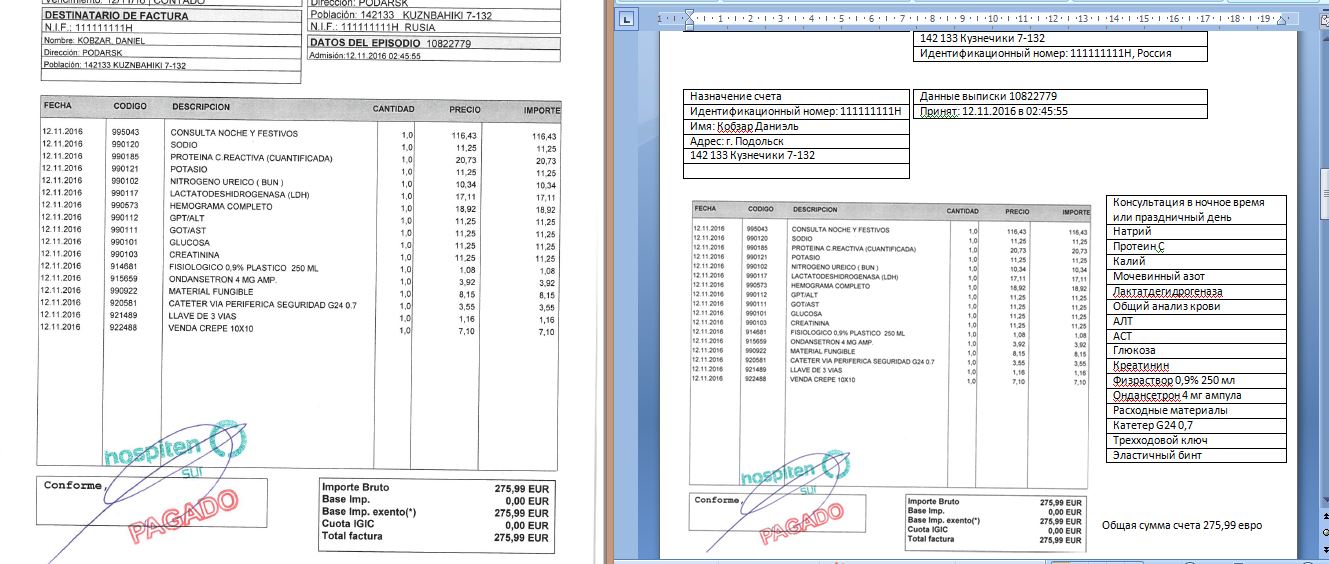1329x564 pixels.
Task: Click the 'Протеин С' cell
Action: point(1197,246)
